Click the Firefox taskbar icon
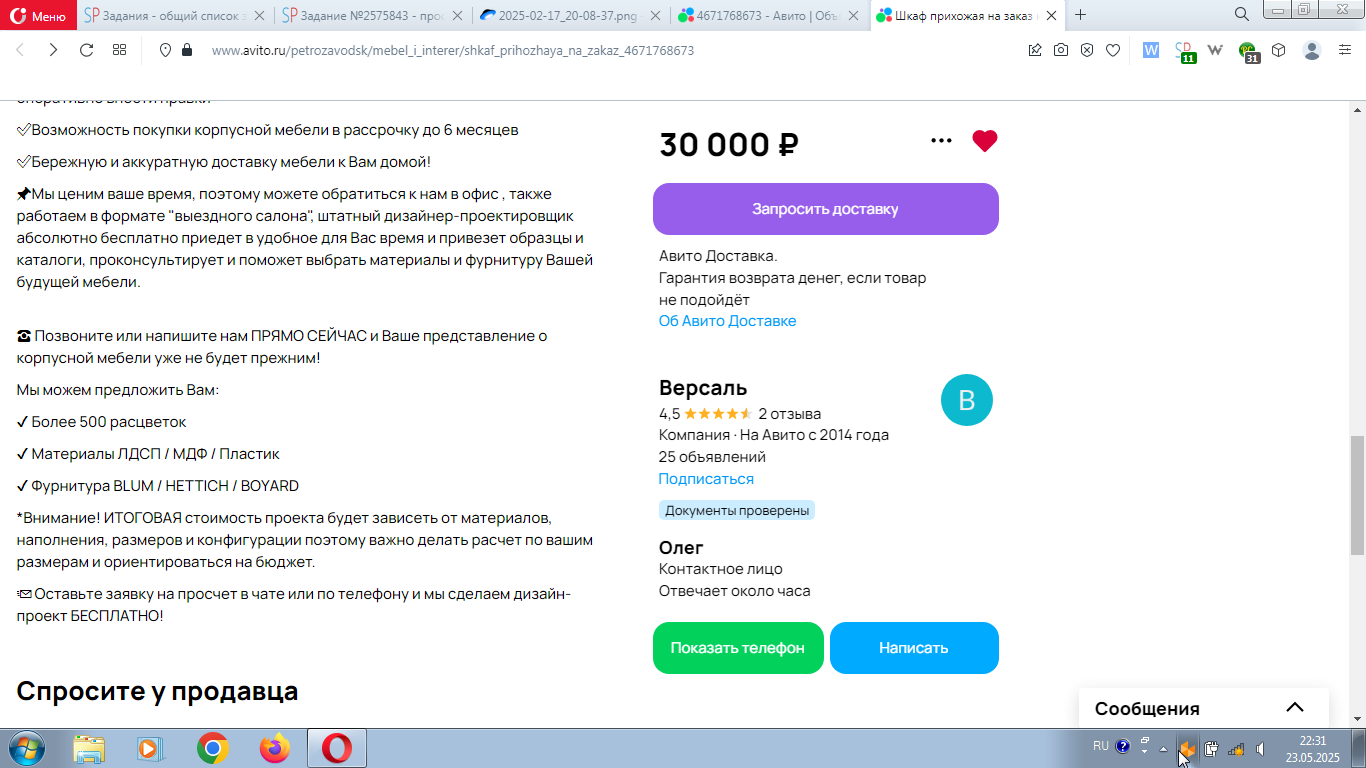This screenshot has width=1366, height=768. (x=274, y=748)
